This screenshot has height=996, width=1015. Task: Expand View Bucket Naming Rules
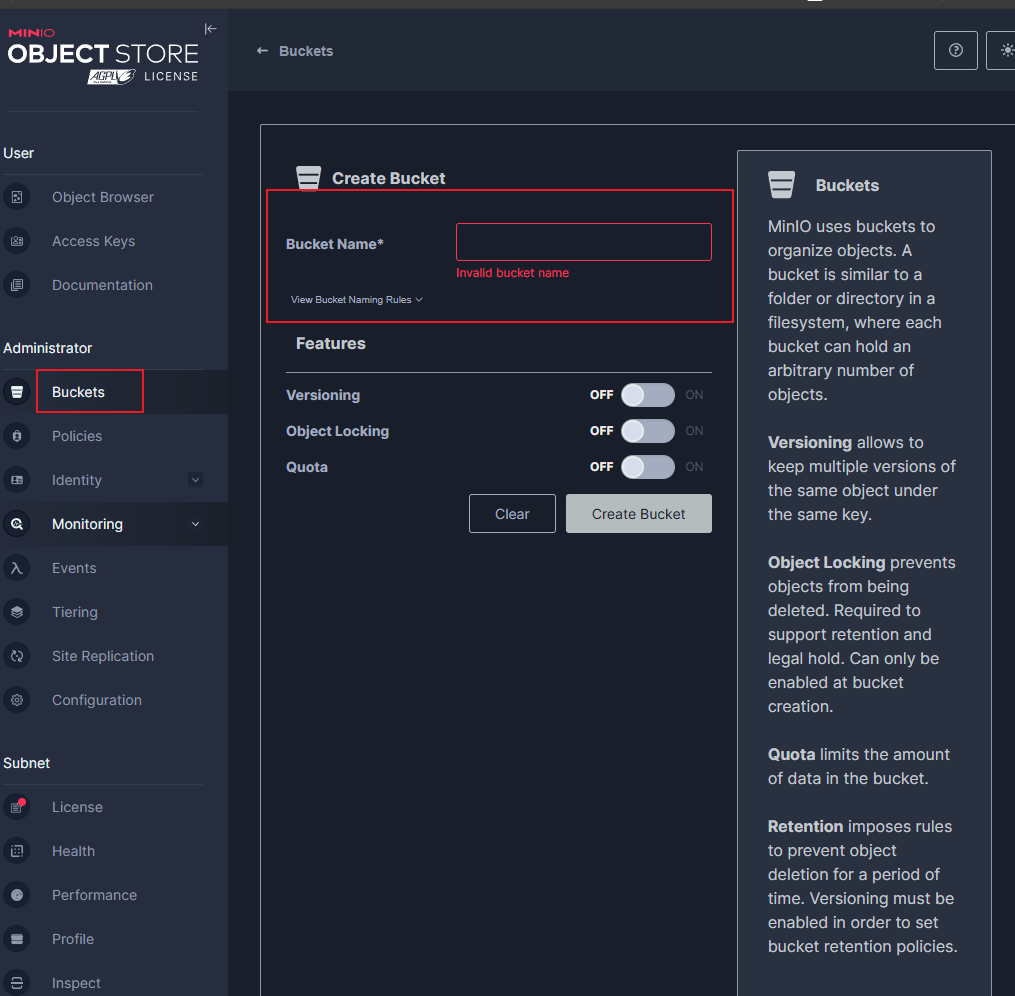(357, 300)
